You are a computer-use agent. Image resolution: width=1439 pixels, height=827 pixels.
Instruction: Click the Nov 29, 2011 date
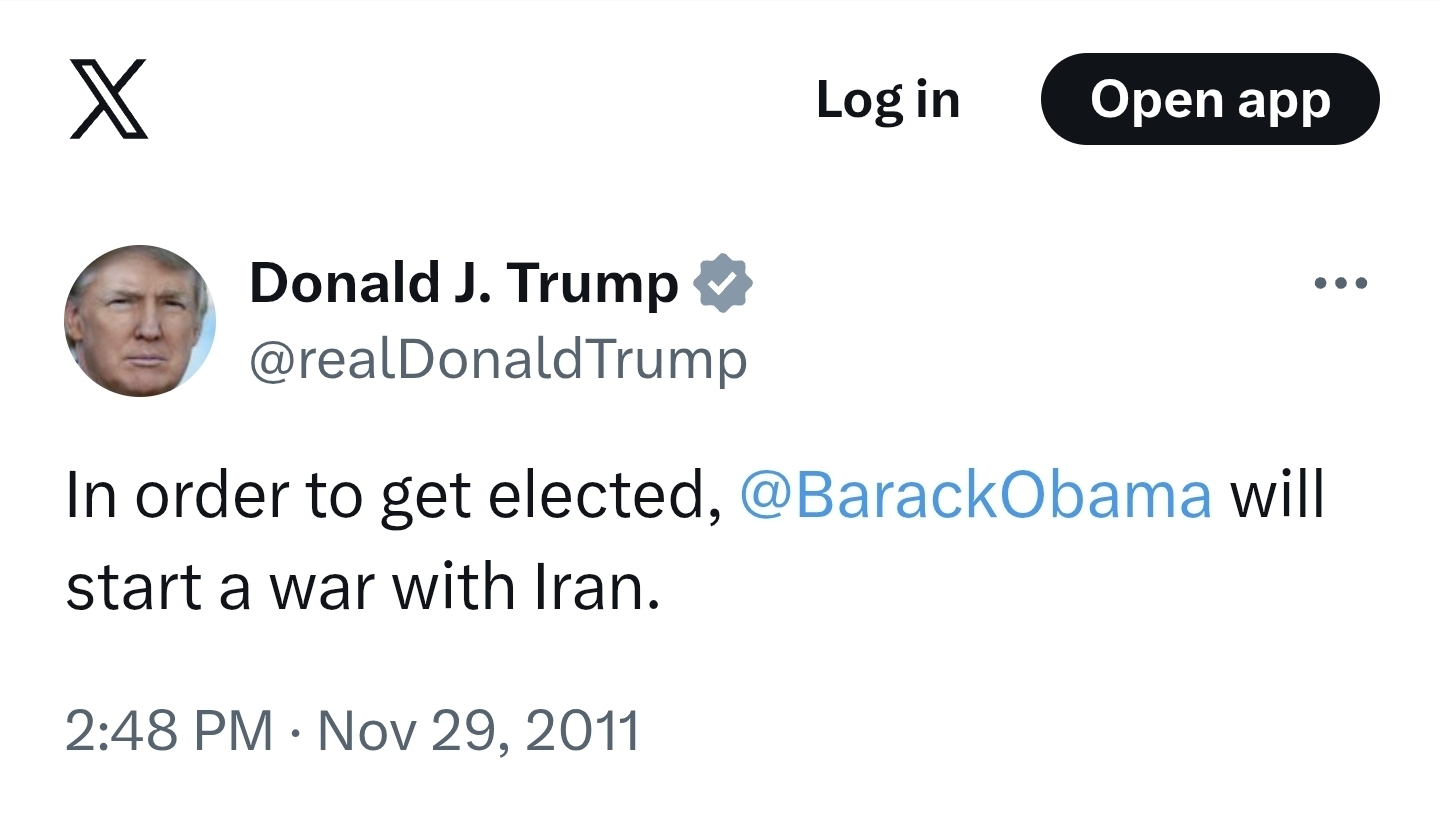pyautogui.click(x=478, y=731)
